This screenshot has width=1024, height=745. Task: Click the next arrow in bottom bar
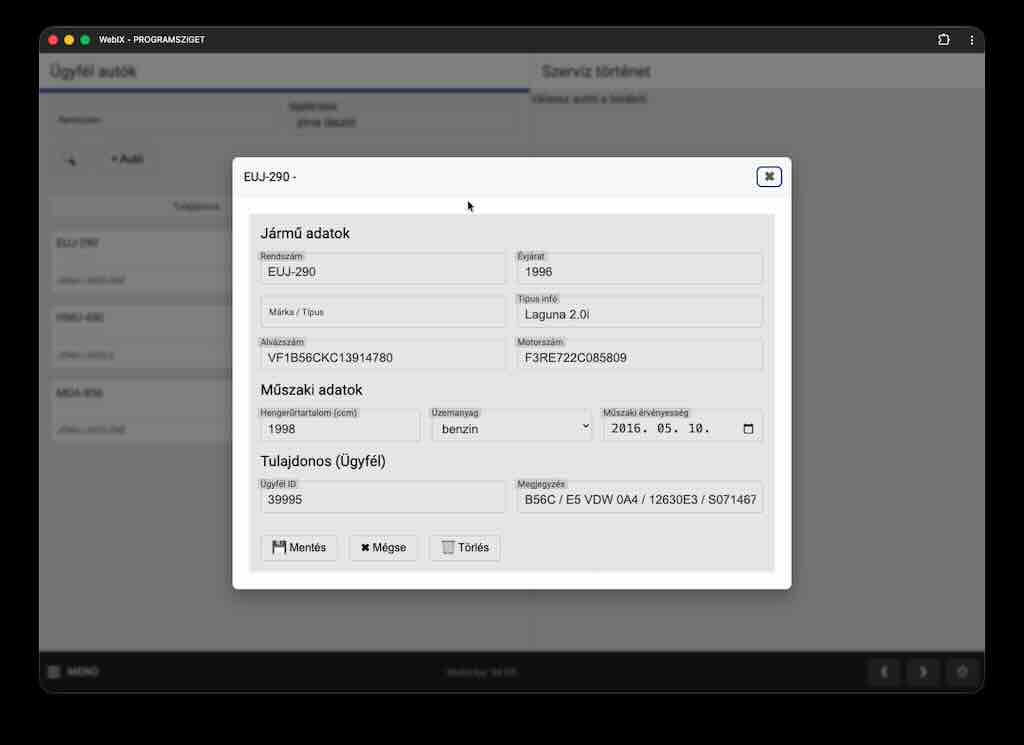click(923, 672)
